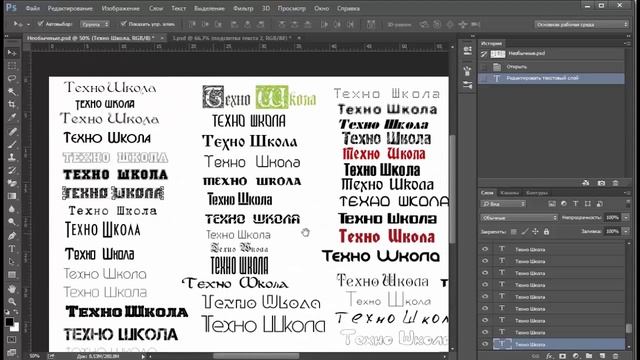Screen dimensions: 640x360
Task: Open the Файл menu
Action: (33, 8)
